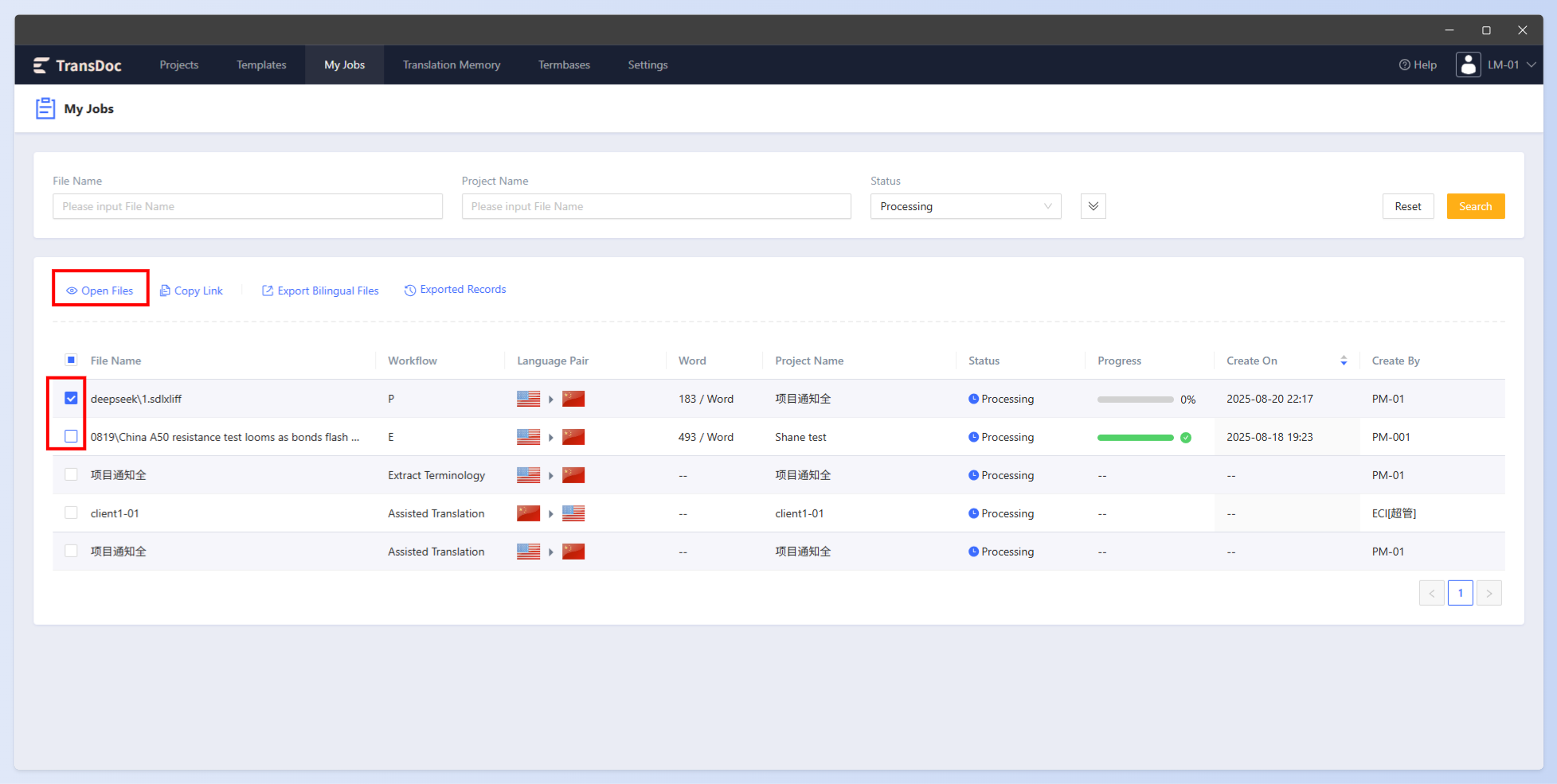
Task: Click the green progress bar
Action: 1135,437
